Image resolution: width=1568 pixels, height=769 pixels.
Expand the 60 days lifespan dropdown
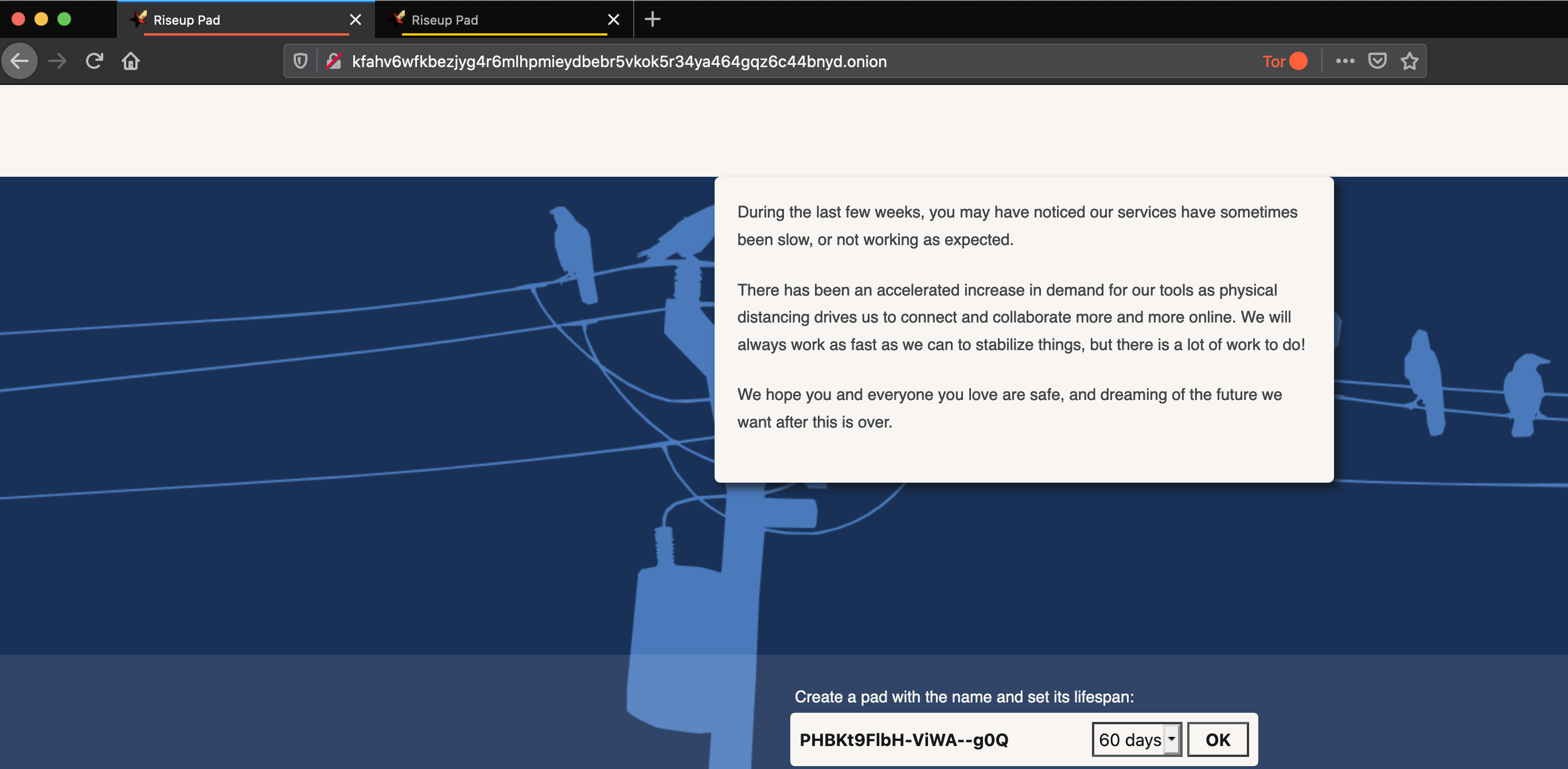[1136, 739]
